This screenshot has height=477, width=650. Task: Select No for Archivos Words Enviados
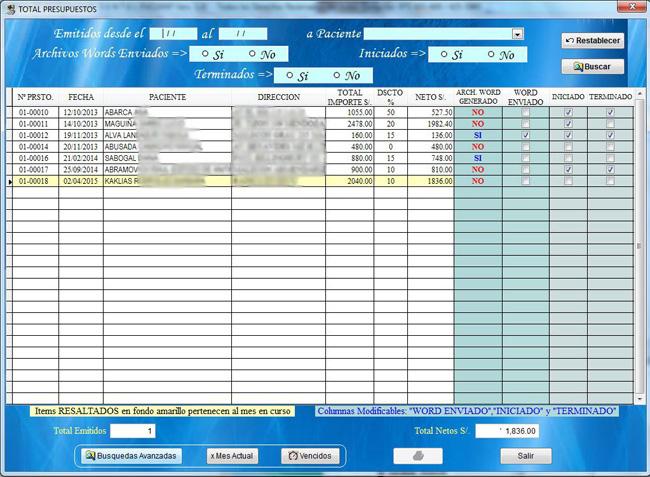point(252,54)
